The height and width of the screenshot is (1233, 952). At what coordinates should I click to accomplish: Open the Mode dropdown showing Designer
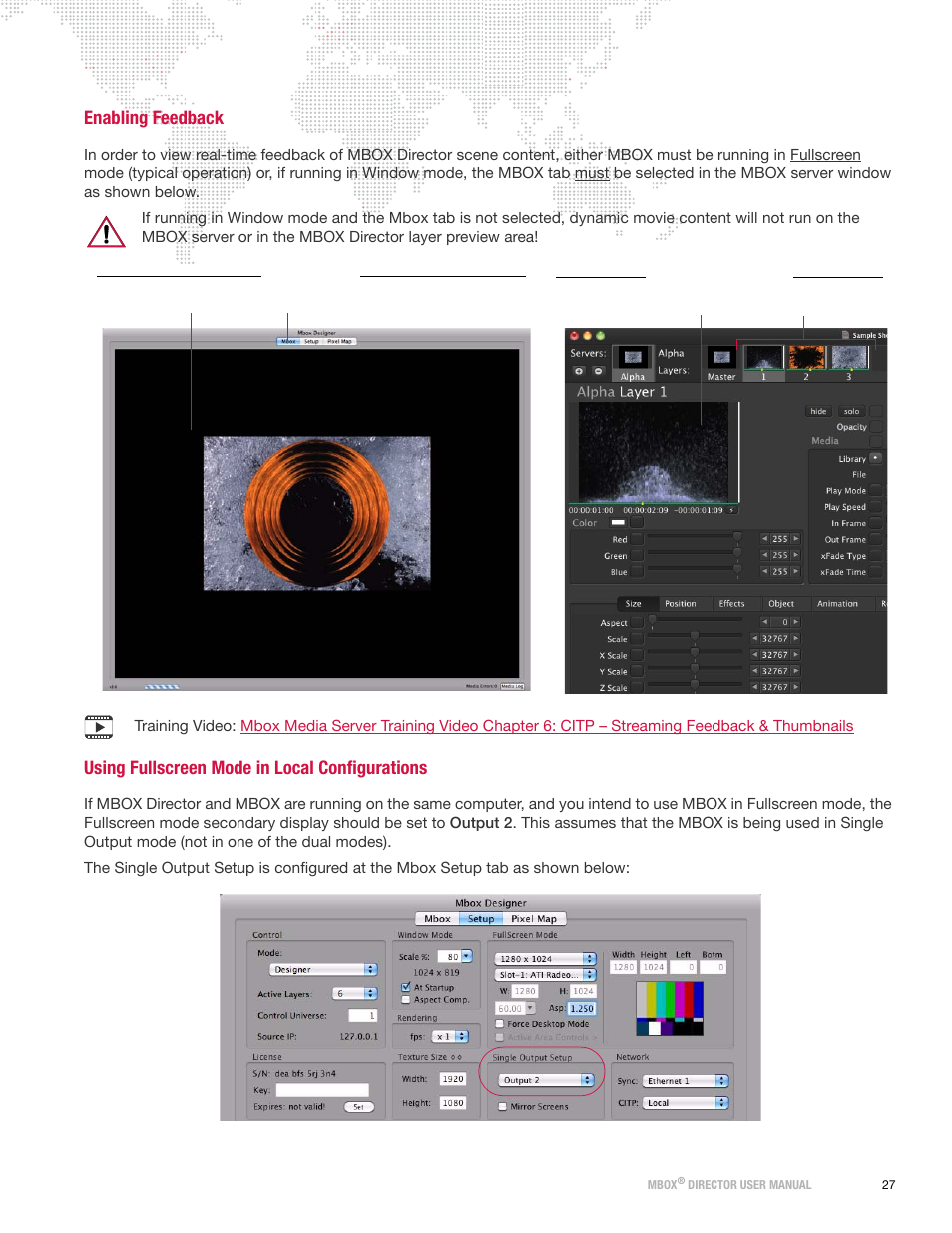(x=323, y=969)
